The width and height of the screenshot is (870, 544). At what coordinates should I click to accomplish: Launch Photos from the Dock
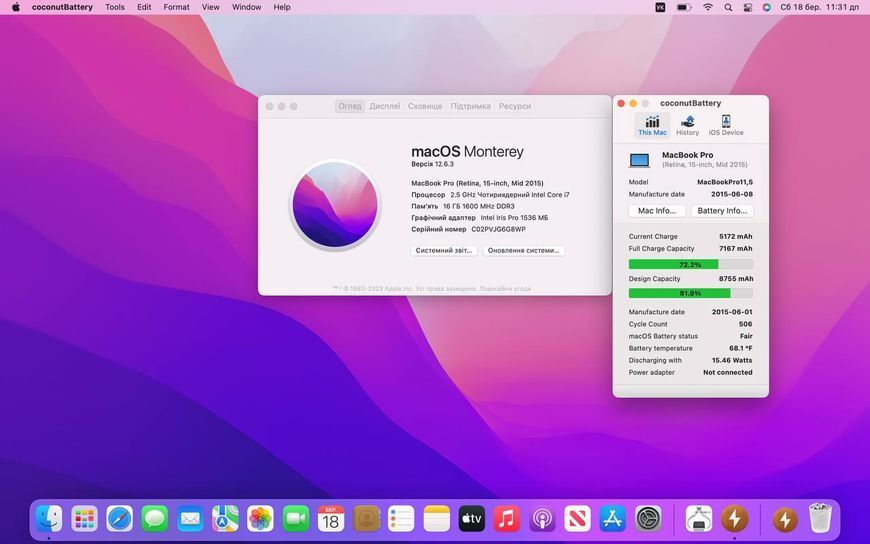[x=260, y=519]
